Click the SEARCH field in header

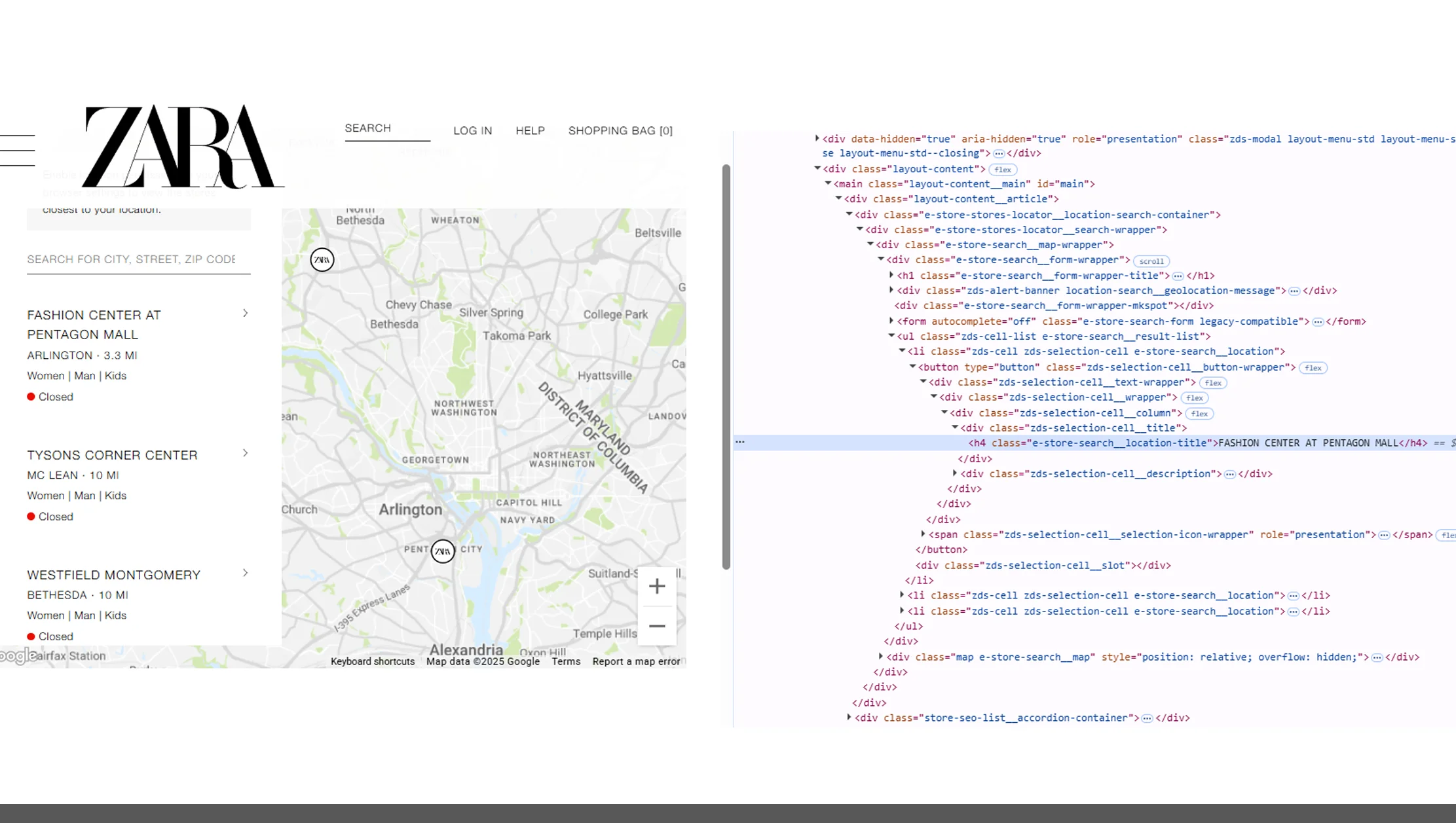coord(387,129)
